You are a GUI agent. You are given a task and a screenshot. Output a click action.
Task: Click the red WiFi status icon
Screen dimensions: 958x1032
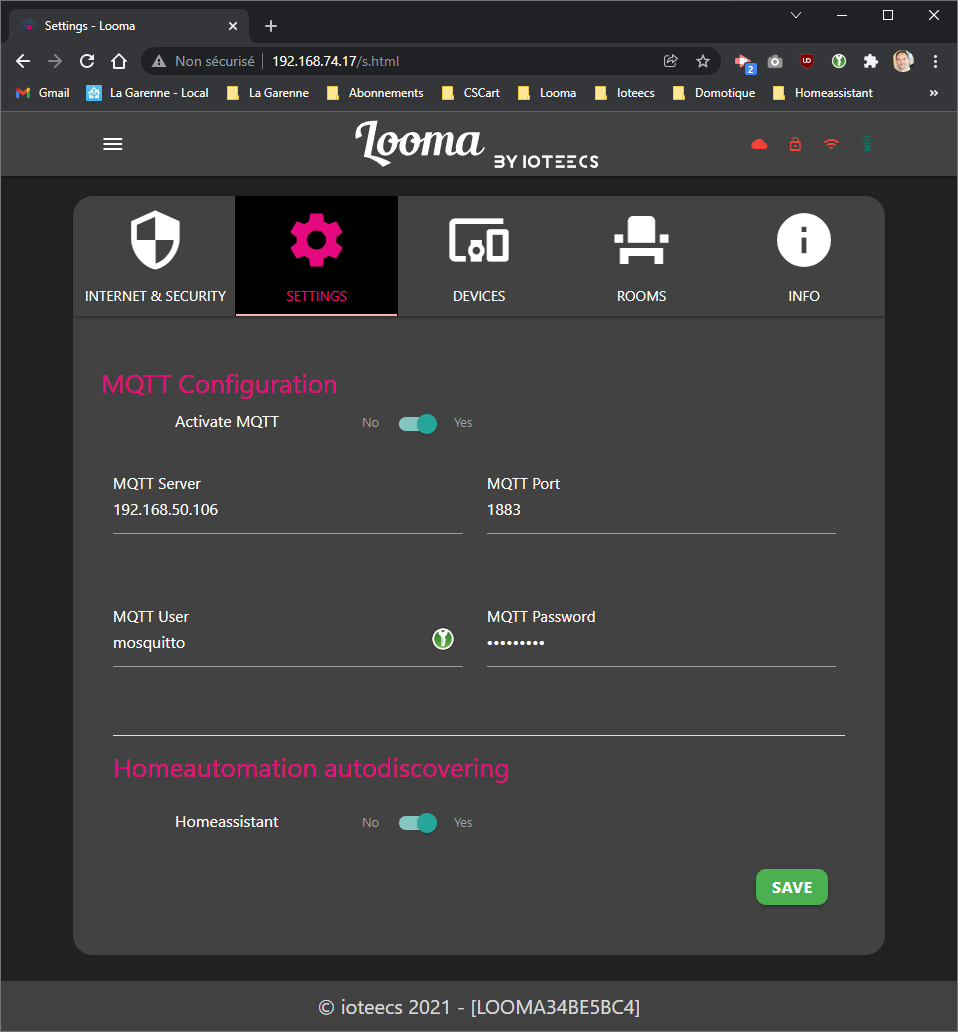tap(832, 144)
